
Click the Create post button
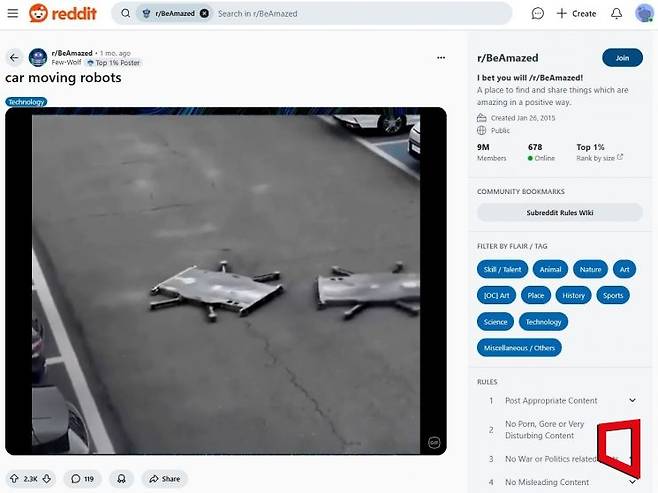point(577,13)
